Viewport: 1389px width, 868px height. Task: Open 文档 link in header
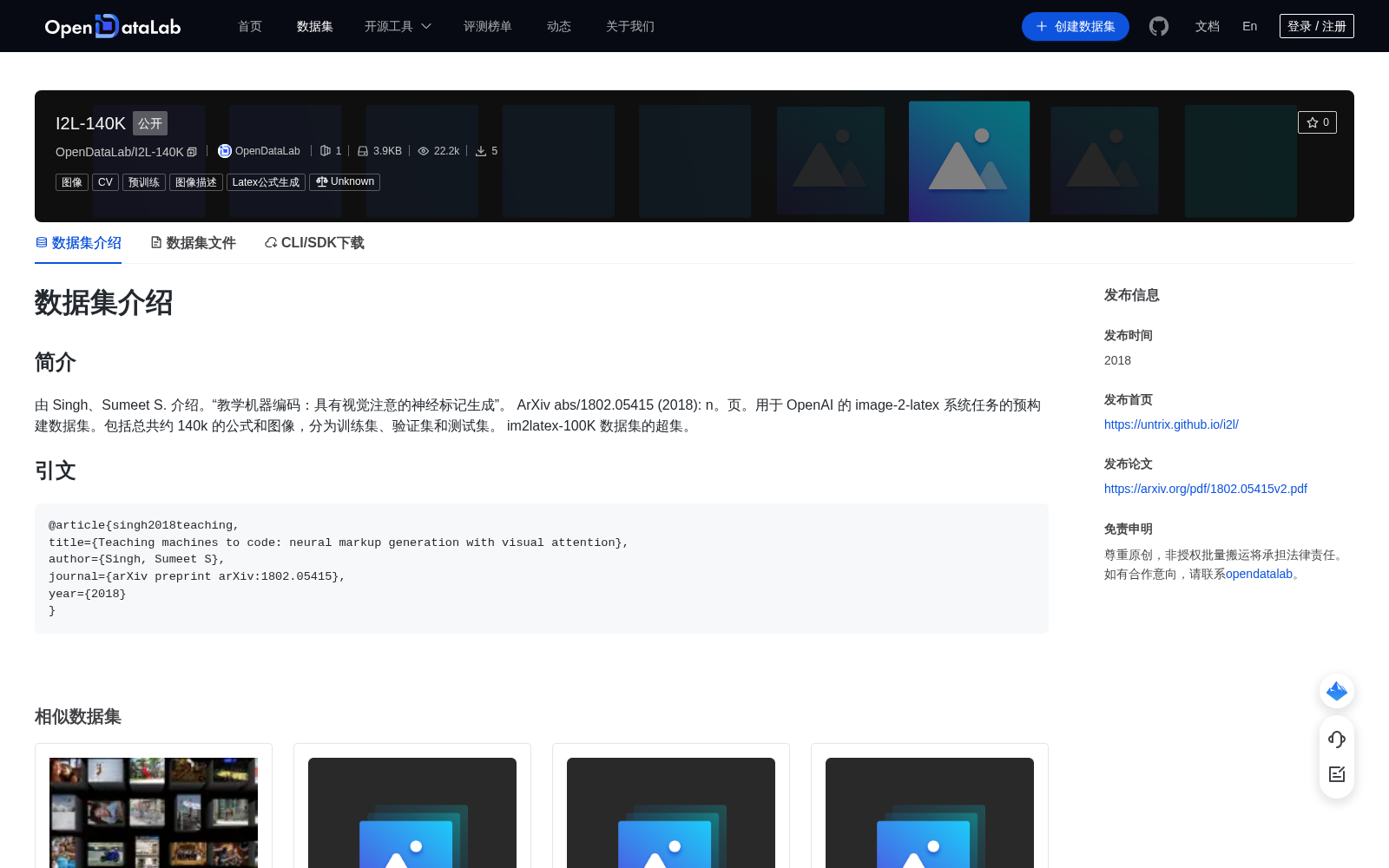[x=1208, y=27]
